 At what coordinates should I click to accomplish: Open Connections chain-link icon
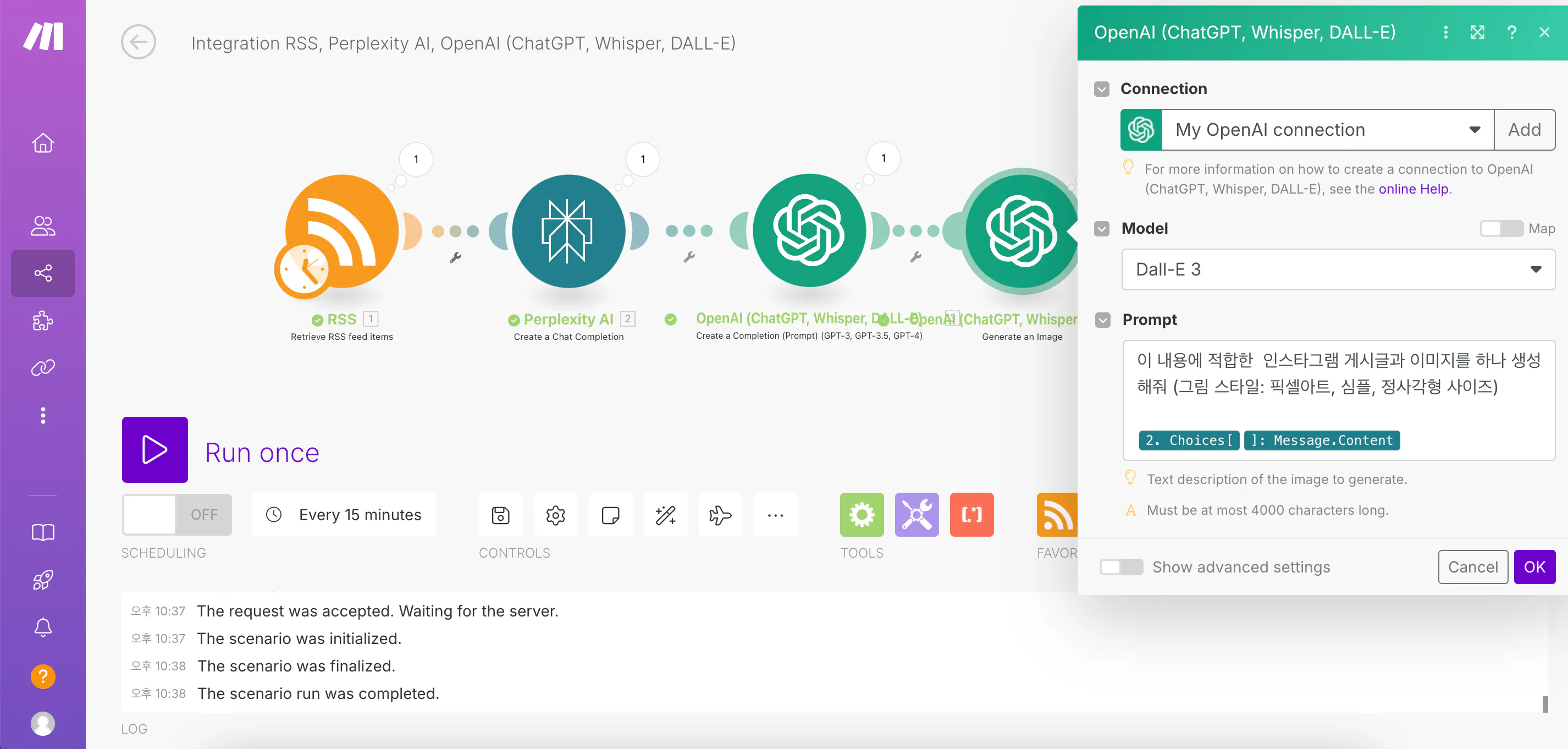[43, 368]
